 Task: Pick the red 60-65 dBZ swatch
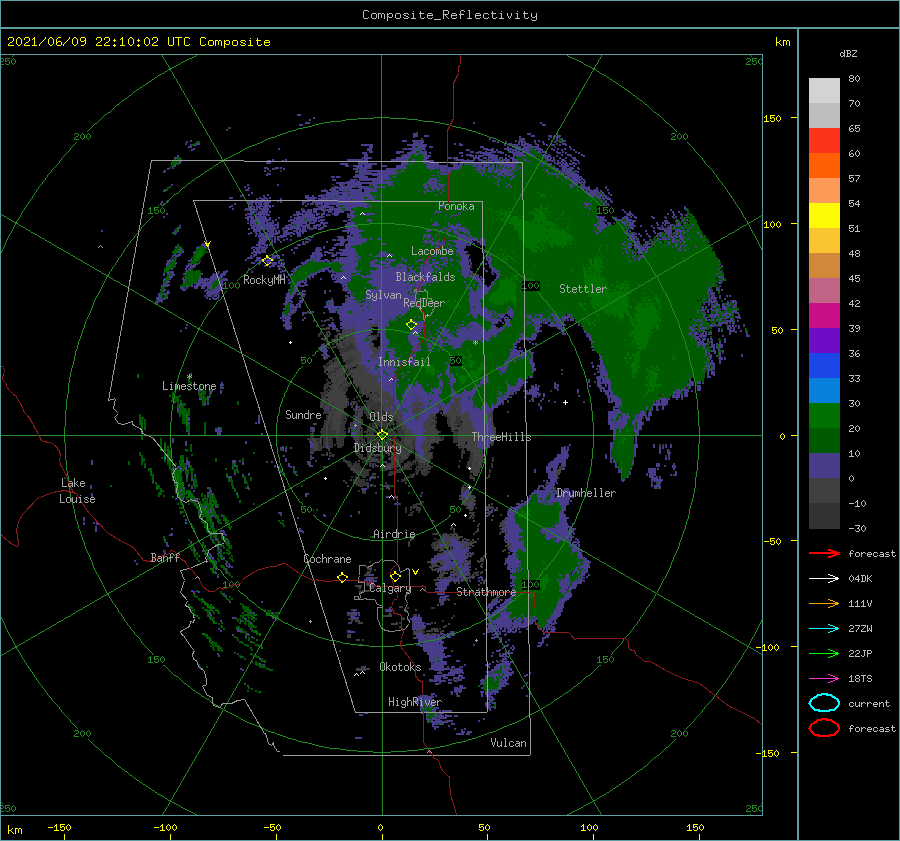click(824, 141)
